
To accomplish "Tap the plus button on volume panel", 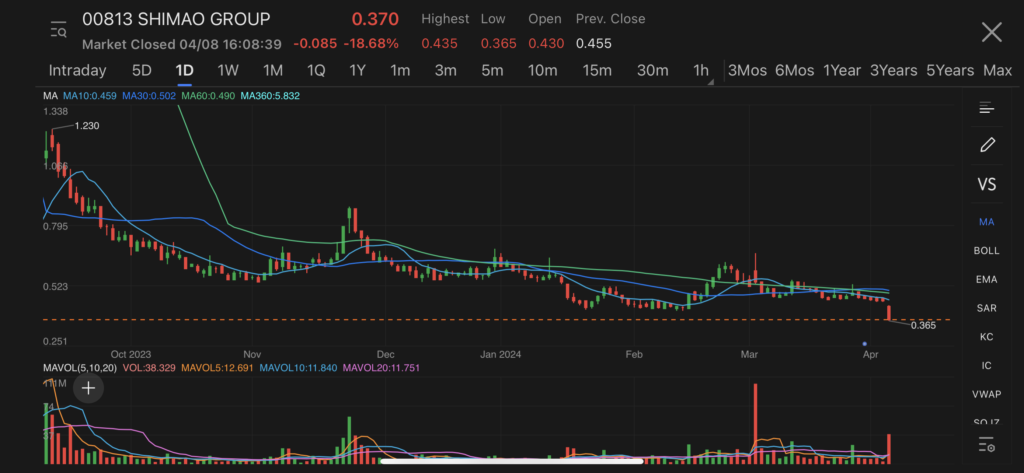I will tap(88, 389).
